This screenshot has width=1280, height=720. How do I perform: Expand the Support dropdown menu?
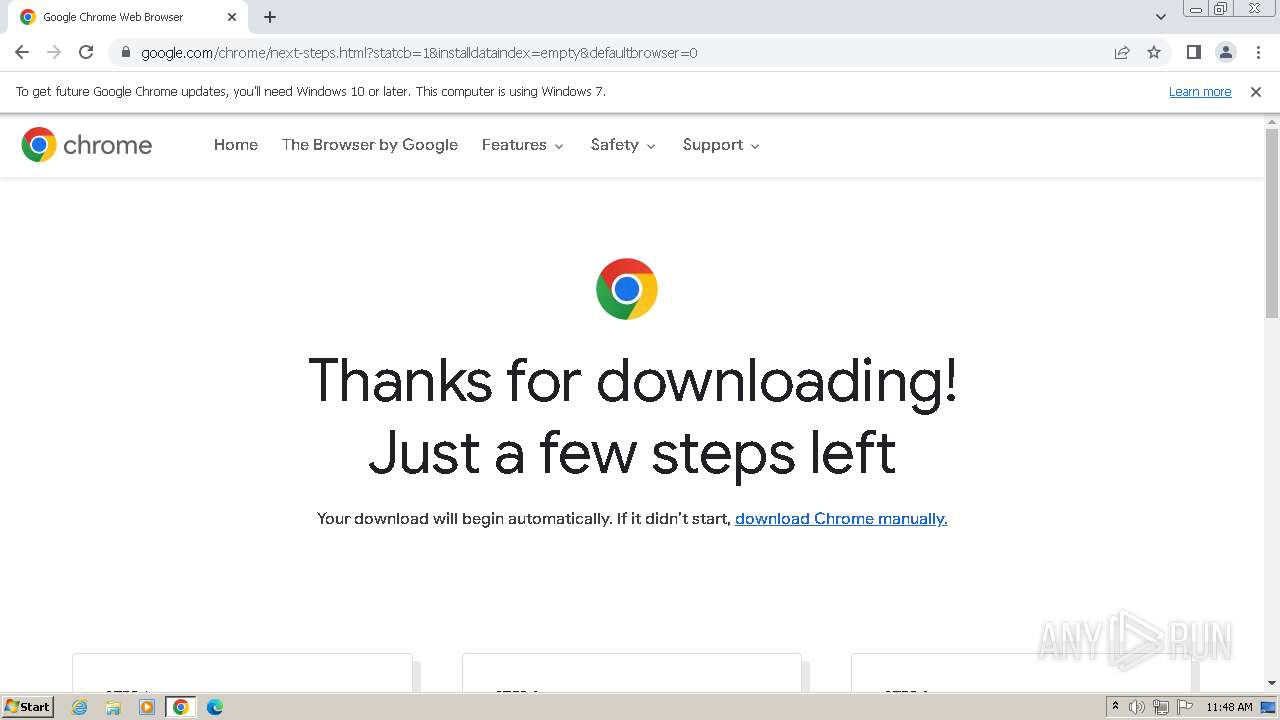click(x=721, y=145)
